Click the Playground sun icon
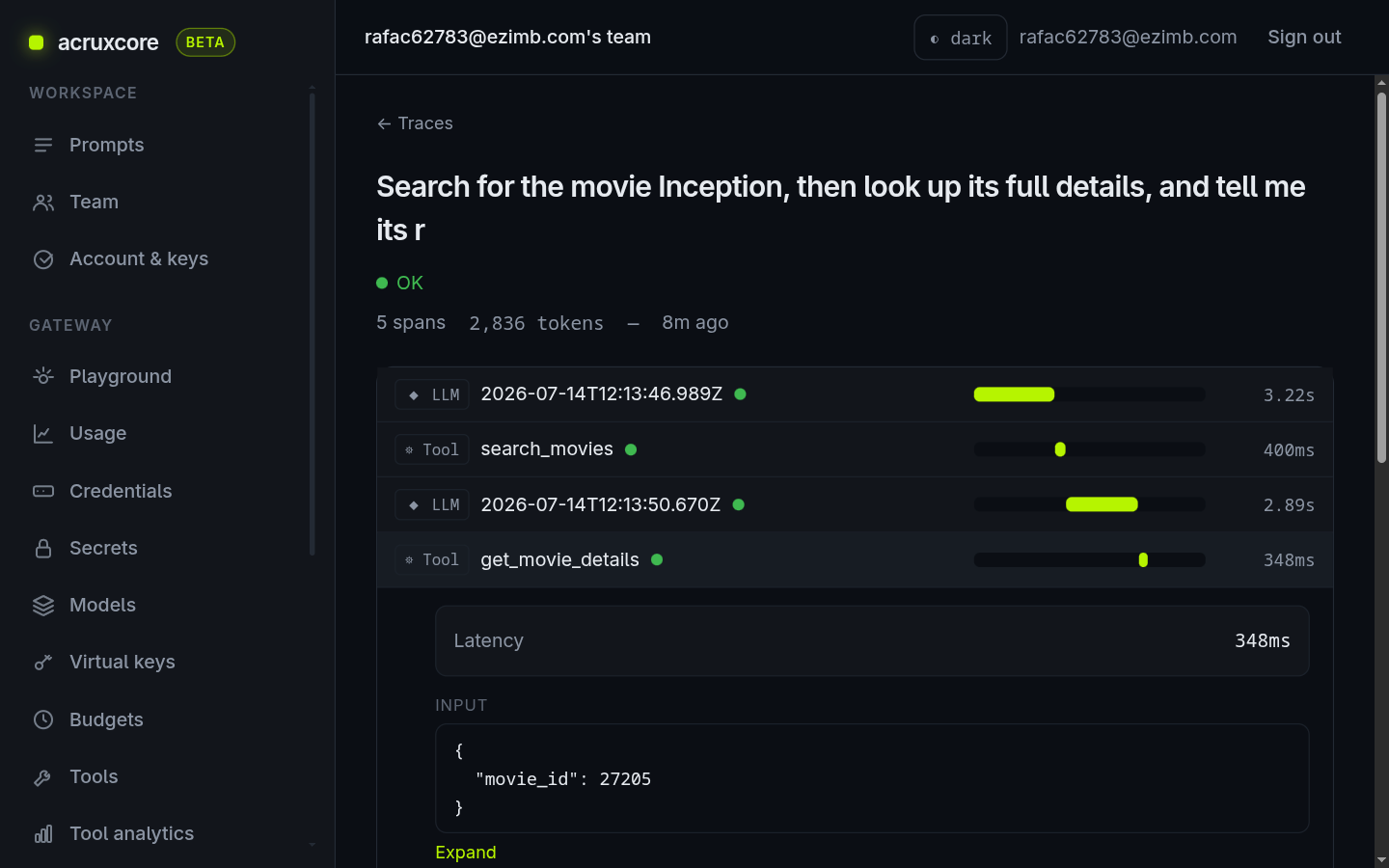Image resolution: width=1389 pixels, height=868 pixels. [43, 376]
